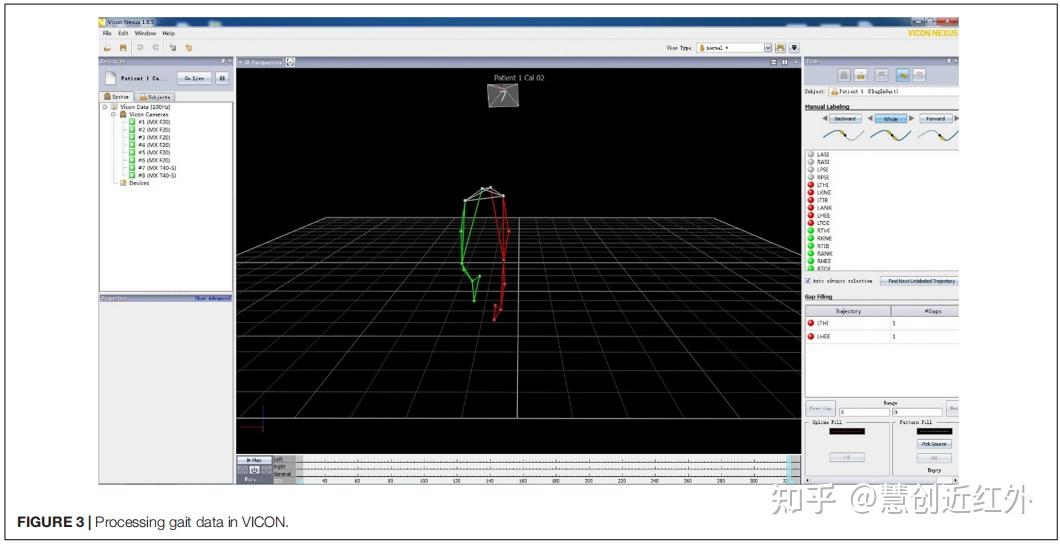Screen dimensions: 1060x544
Task: Toggle camera #2 (MX F20) enable box
Action: coord(132,130)
